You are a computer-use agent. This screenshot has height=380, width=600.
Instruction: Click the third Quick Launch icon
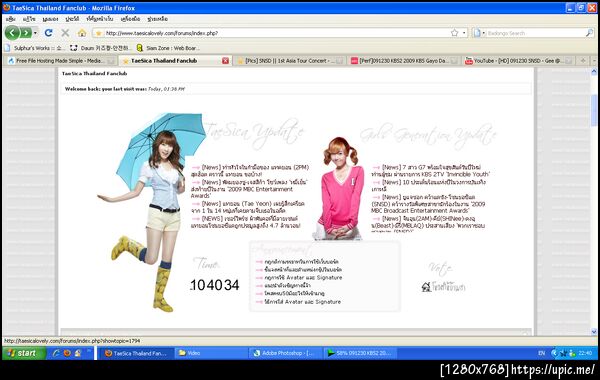(x=78, y=353)
